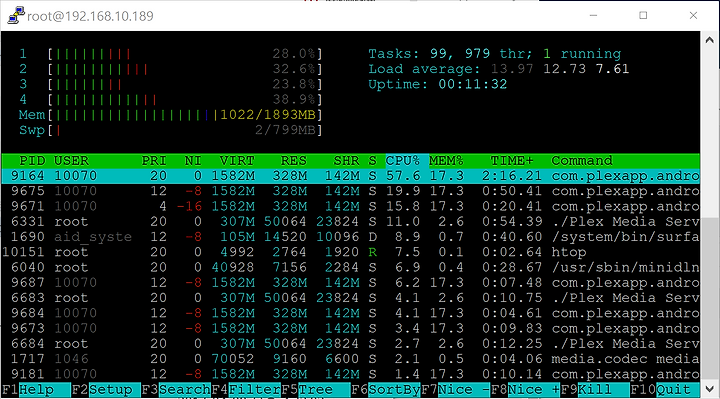The width and height of the screenshot is (720, 399).
Task: Select minidlna row PID 6040
Action: point(351,267)
